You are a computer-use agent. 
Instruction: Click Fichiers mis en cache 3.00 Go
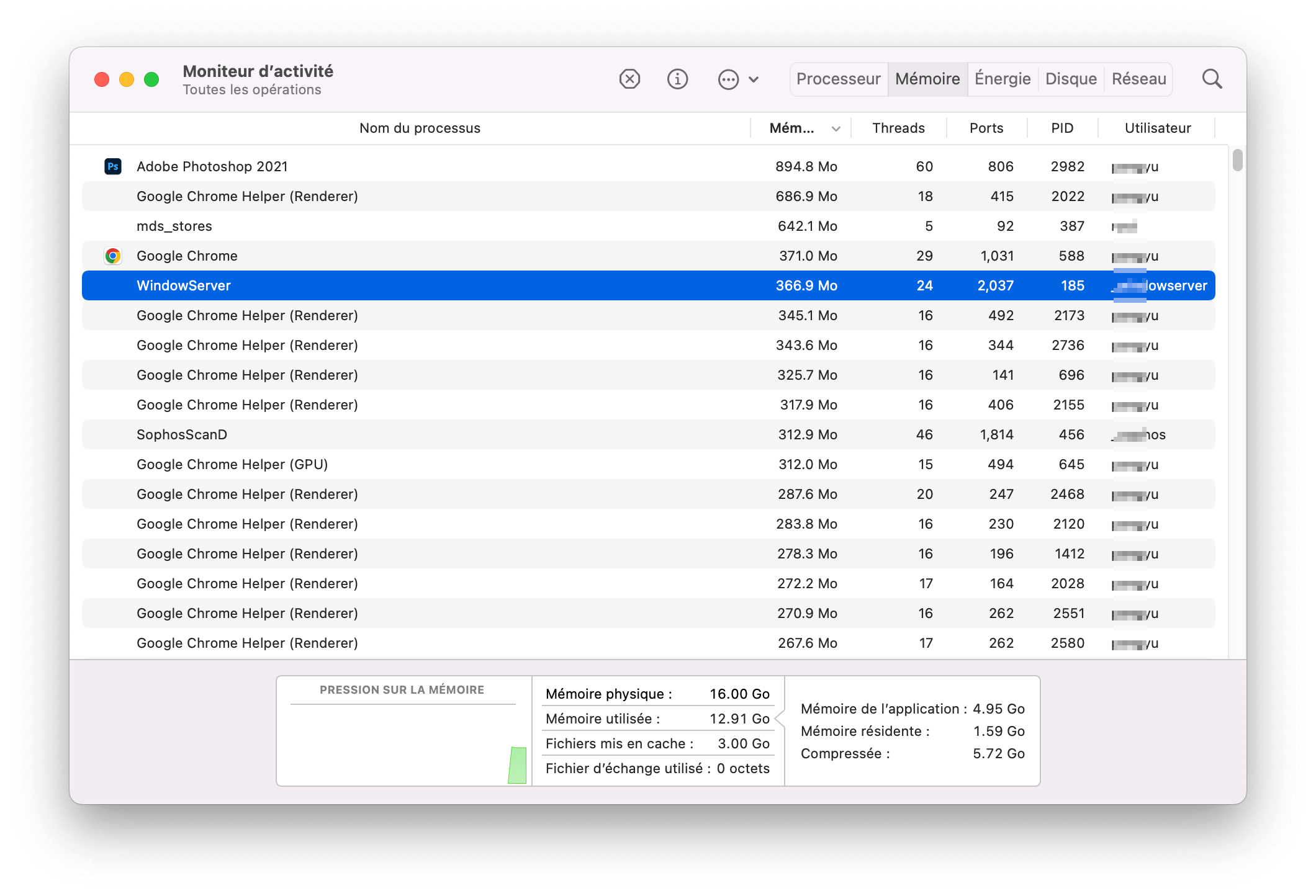click(x=657, y=743)
